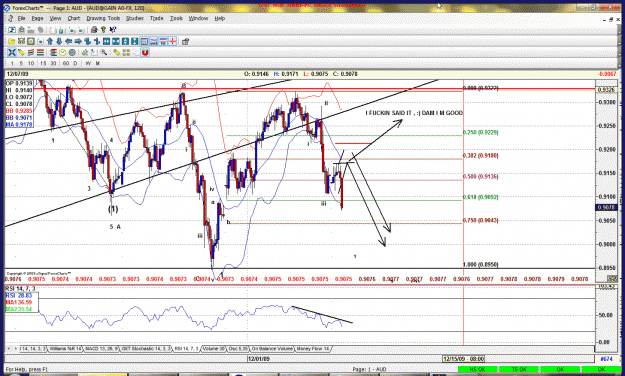Viewport: 625px width, 376px height.
Task: Set the 10 minute timeframe
Action: click(x=31, y=63)
